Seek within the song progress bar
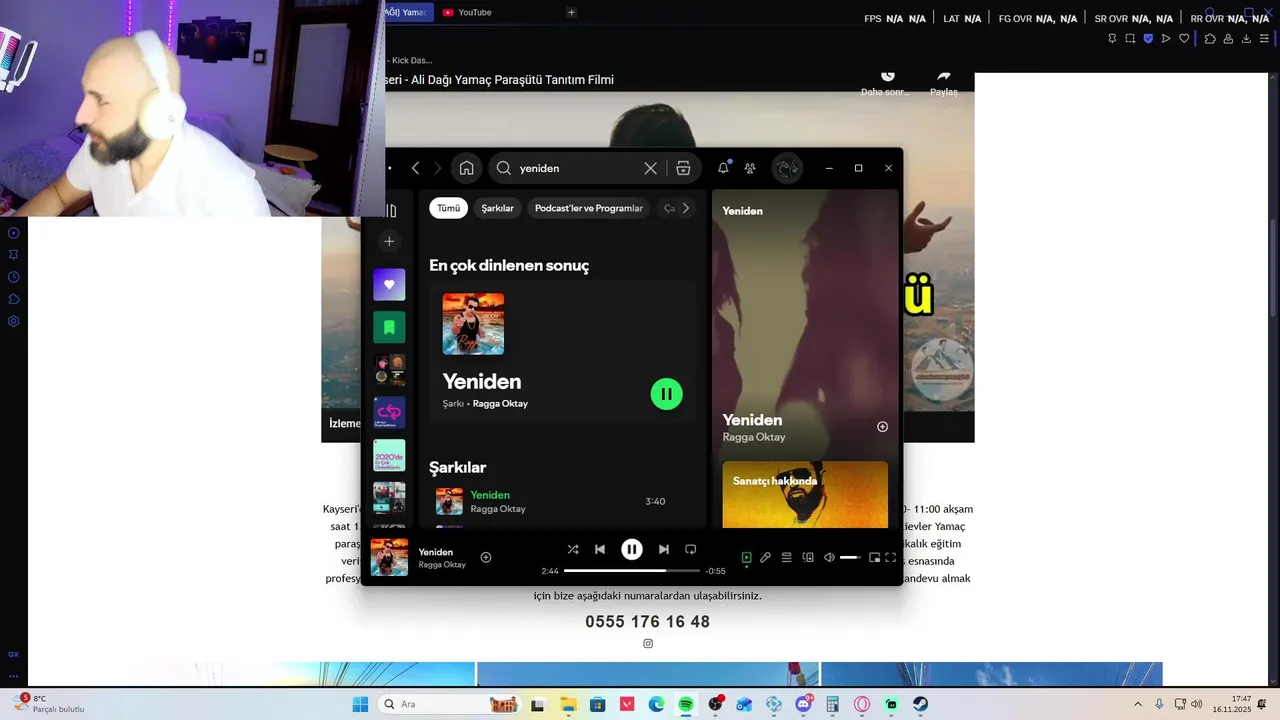 (x=632, y=570)
